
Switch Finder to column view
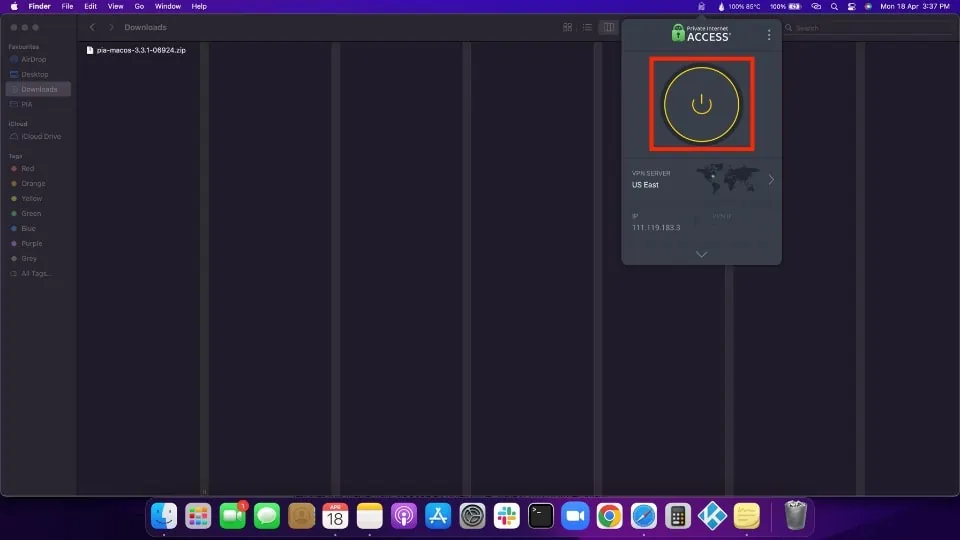[x=609, y=28]
